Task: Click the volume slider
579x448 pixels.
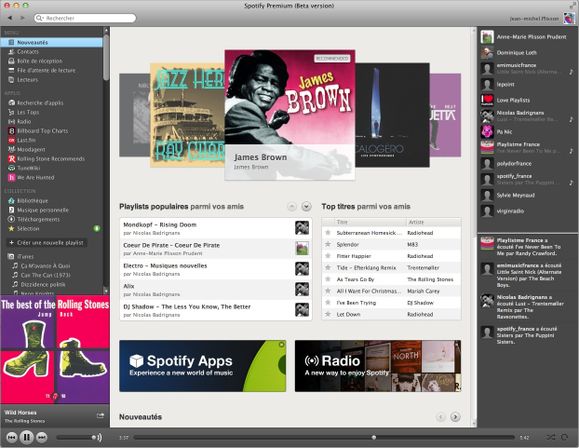Action: [76, 437]
